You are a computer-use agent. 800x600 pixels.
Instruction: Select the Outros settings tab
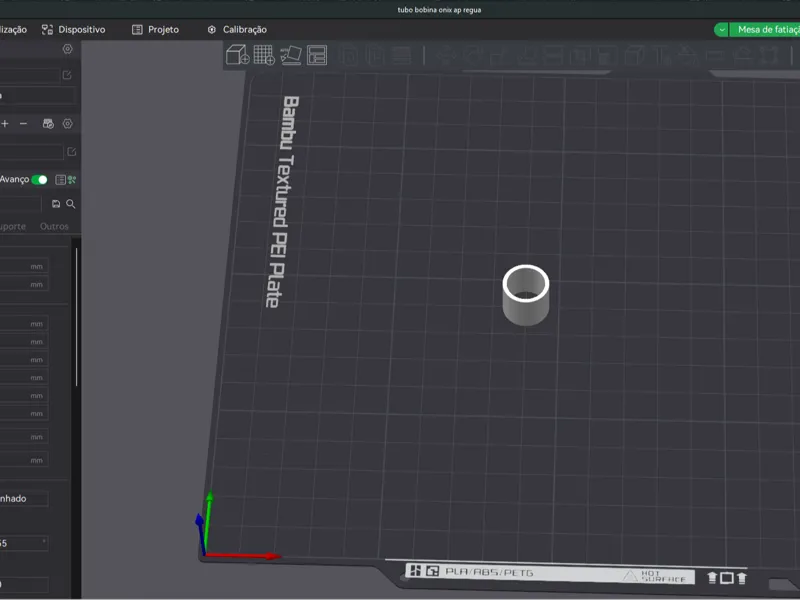pyautogui.click(x=54, y=226)
